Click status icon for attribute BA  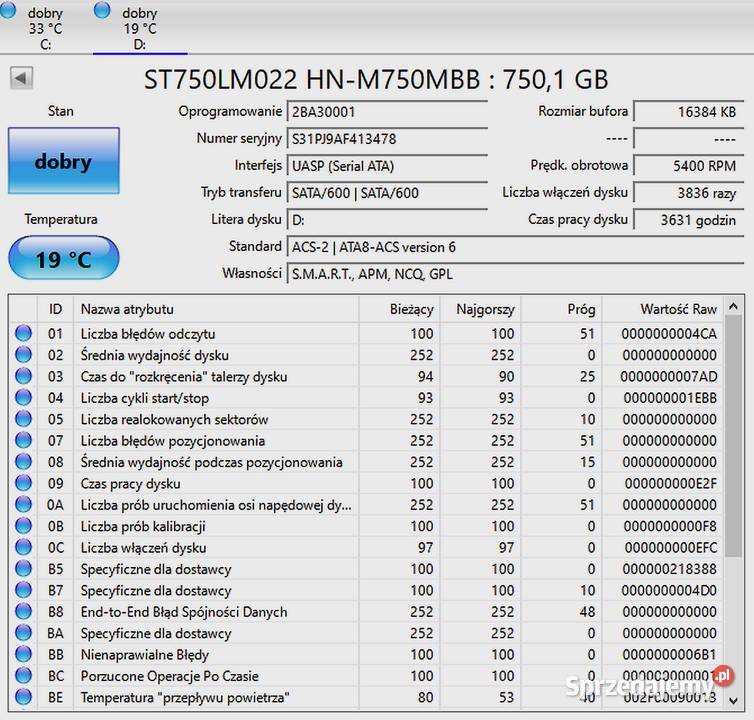[x=23, y=632]
